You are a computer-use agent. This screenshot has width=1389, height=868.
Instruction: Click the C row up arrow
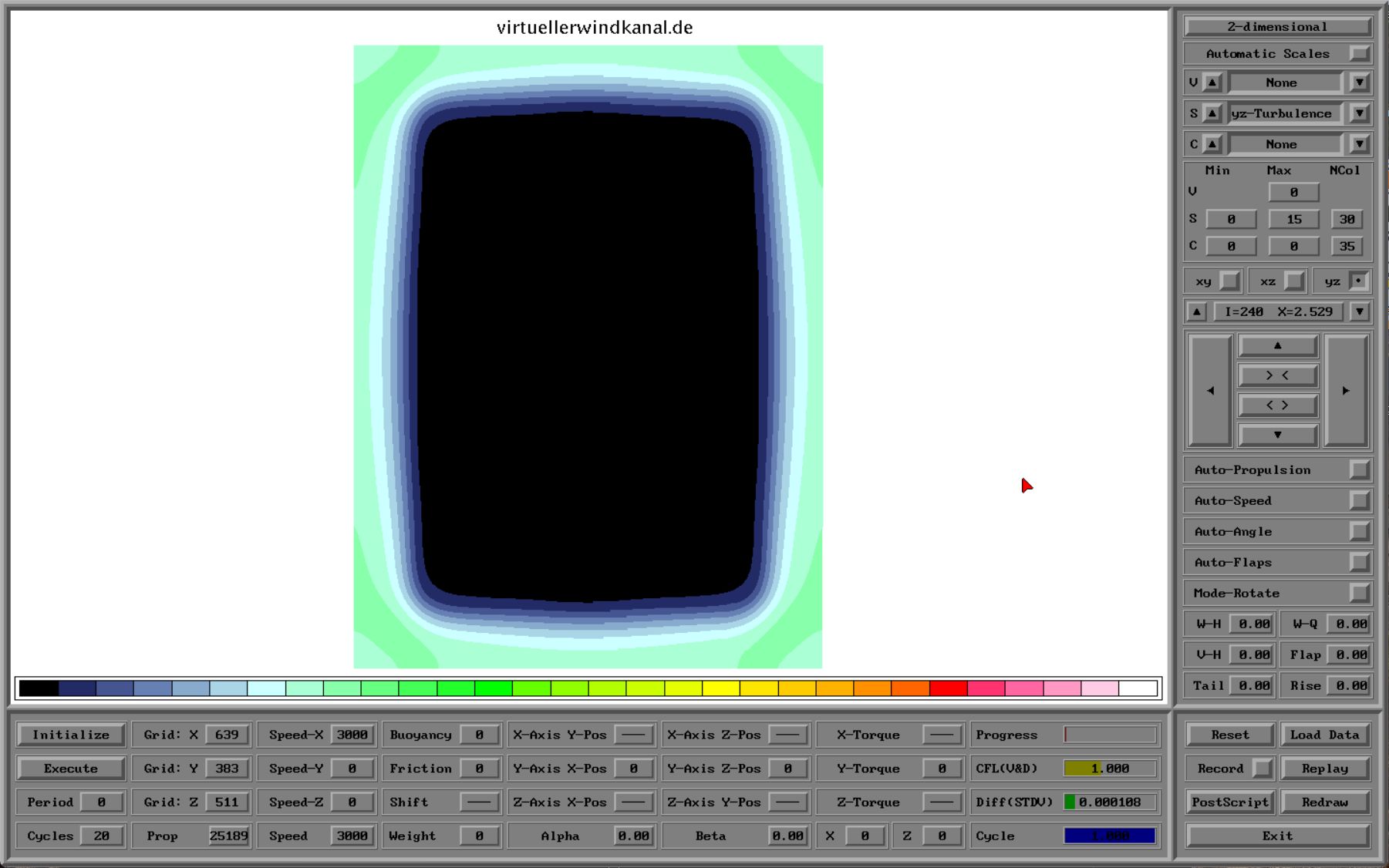tap(1212, 144)
